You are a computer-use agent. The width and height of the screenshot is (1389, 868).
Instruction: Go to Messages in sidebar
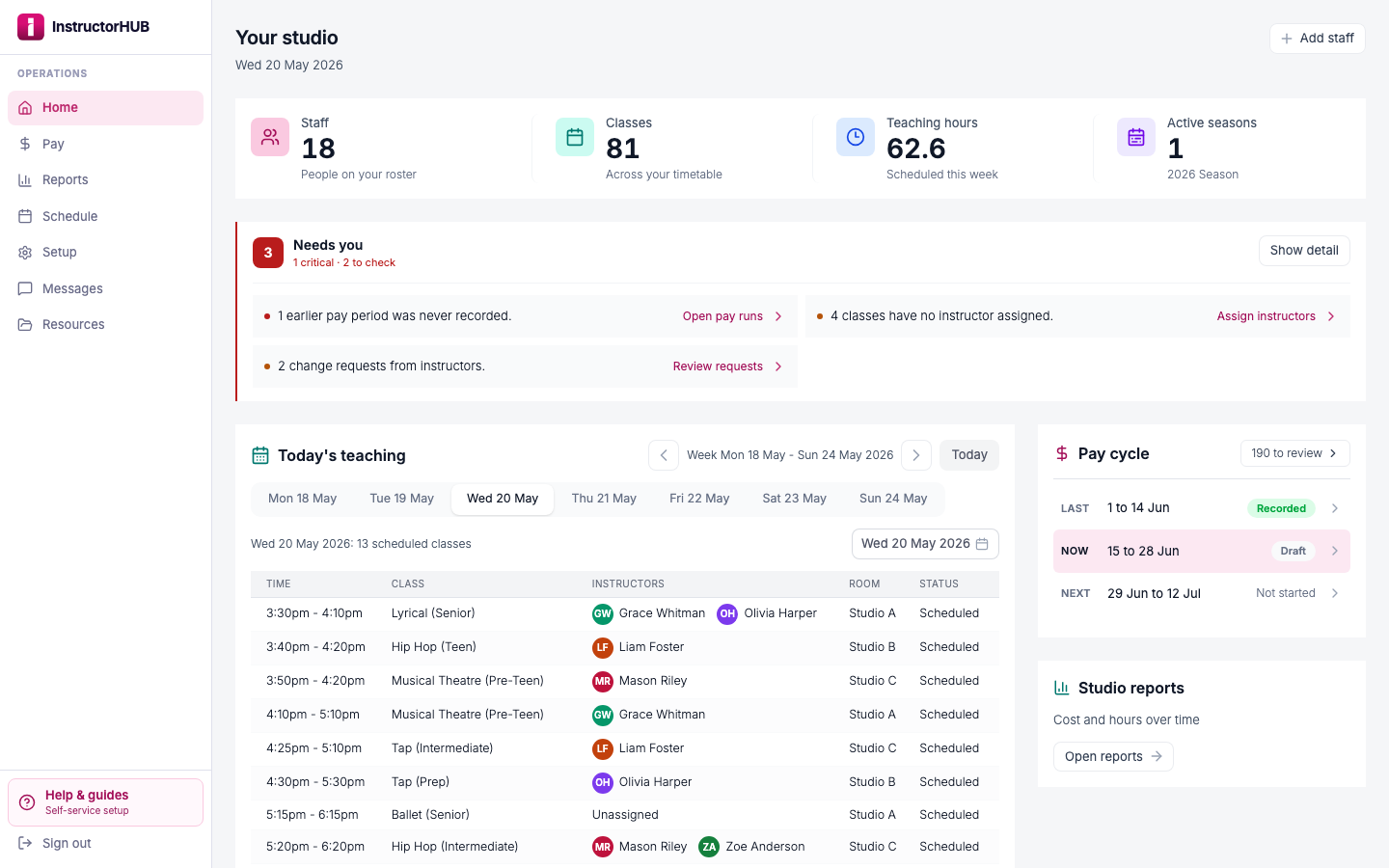106,288
